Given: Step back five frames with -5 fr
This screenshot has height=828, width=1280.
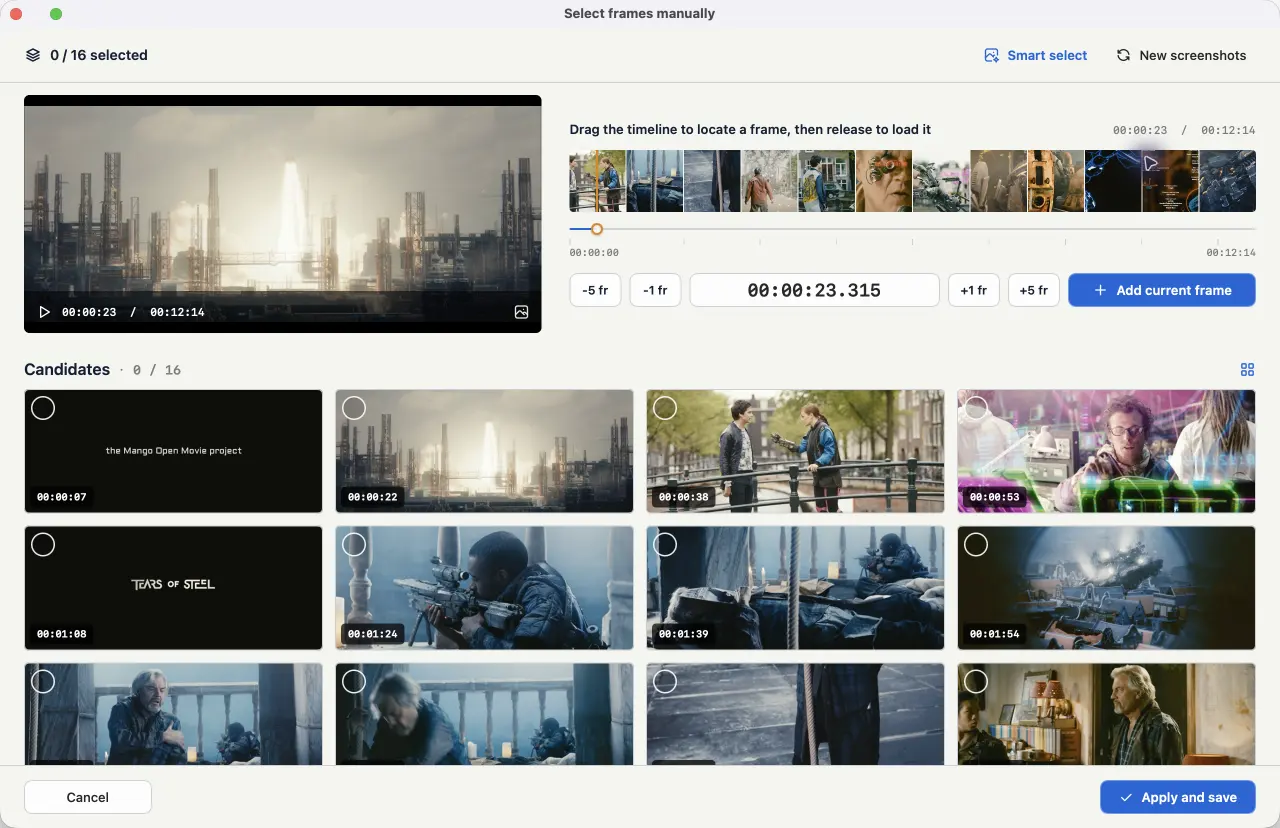Looking at the screenshot, I should tap(595, 290).
